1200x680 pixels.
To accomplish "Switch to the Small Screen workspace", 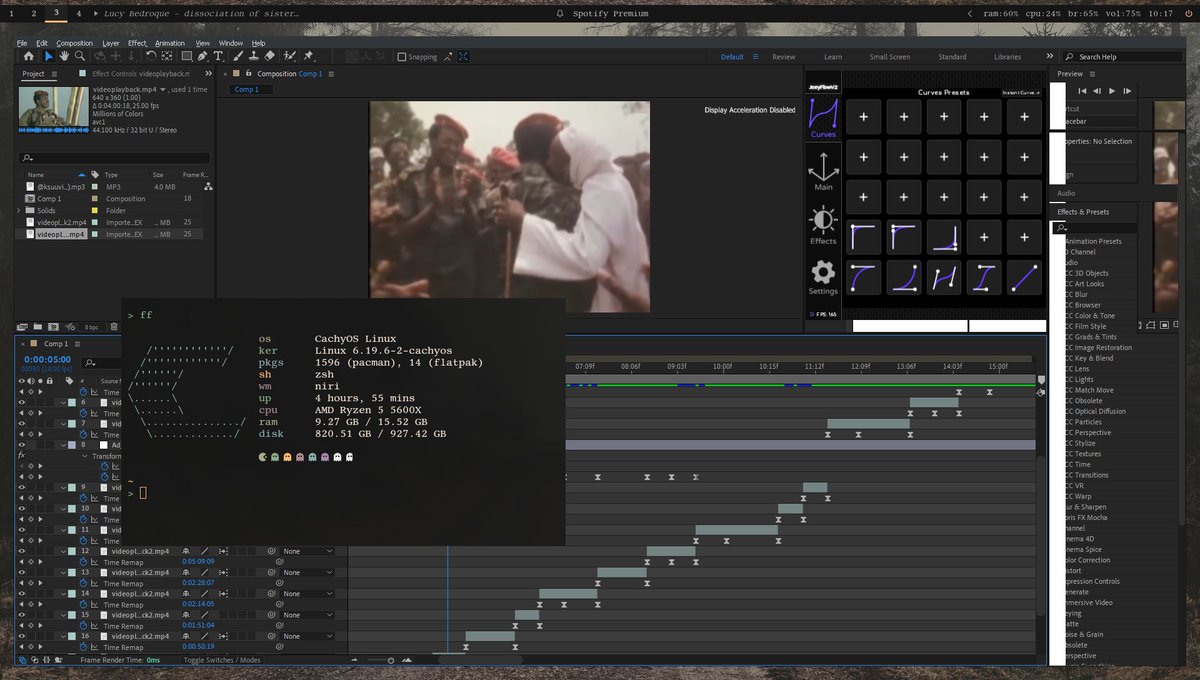I will click(890, 57).
